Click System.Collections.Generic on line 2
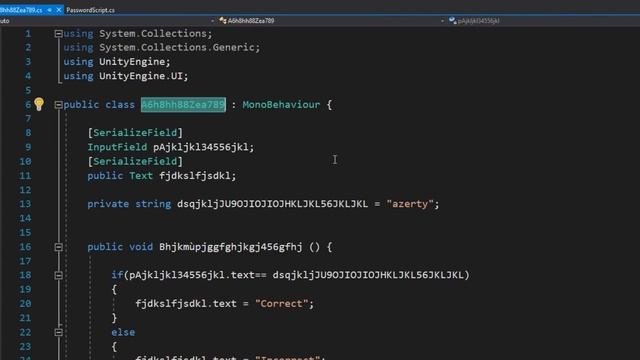The height and width of the screenshot is (360, 640). 177,47
